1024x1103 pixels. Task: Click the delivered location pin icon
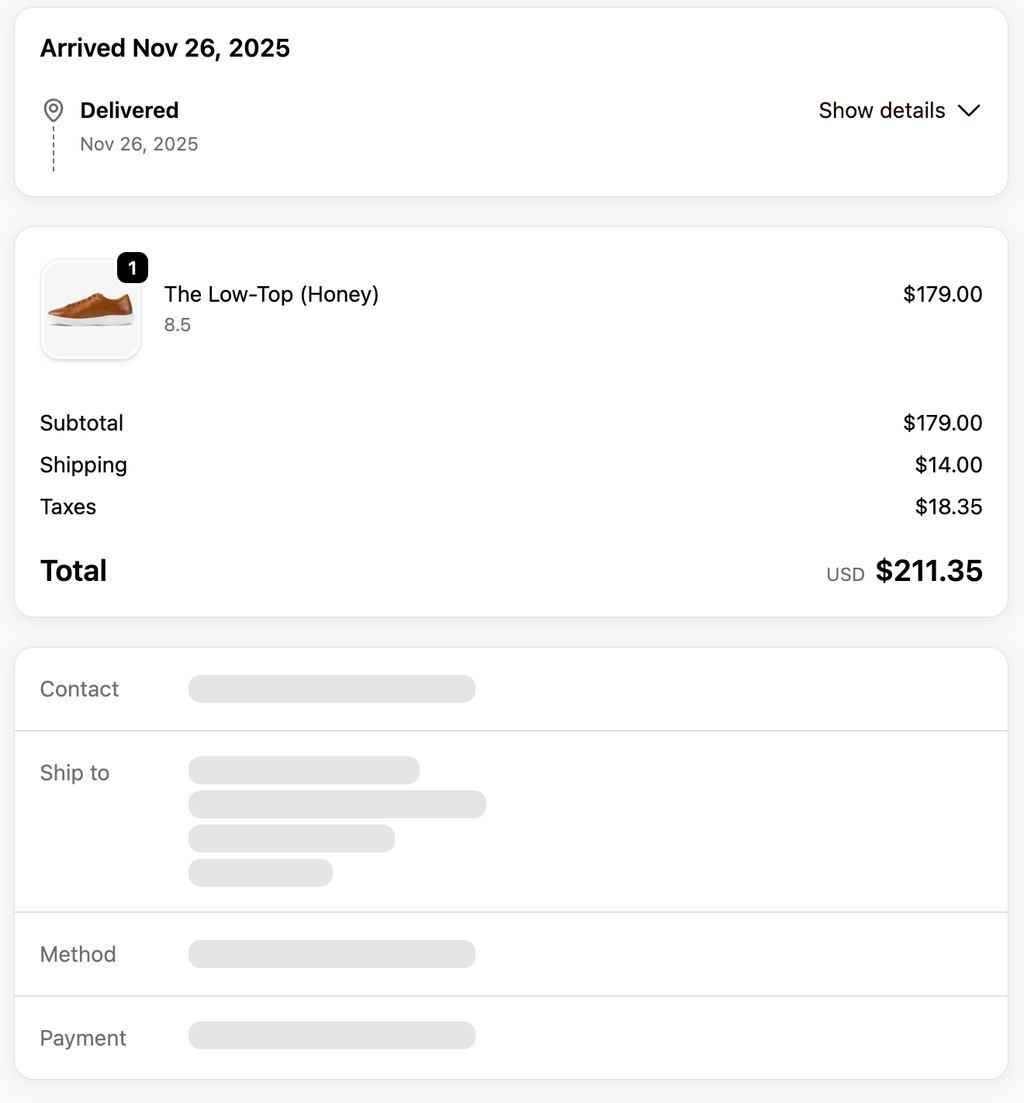click(x=53, y=110)
